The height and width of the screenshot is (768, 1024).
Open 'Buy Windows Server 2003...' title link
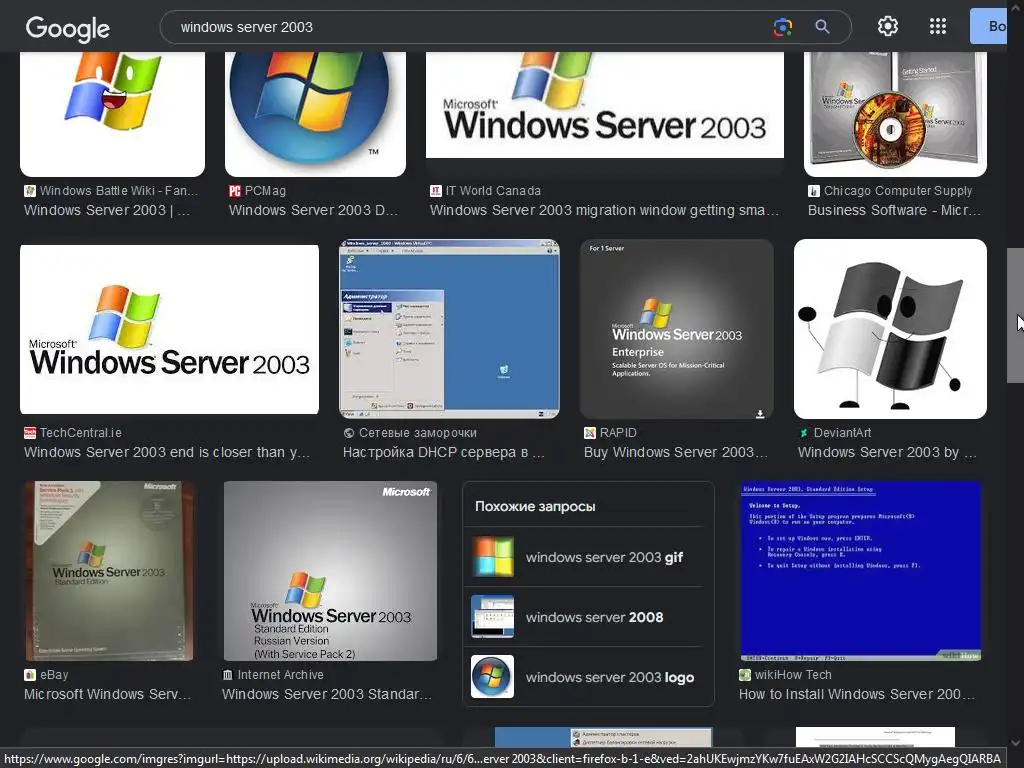point(676,452)
